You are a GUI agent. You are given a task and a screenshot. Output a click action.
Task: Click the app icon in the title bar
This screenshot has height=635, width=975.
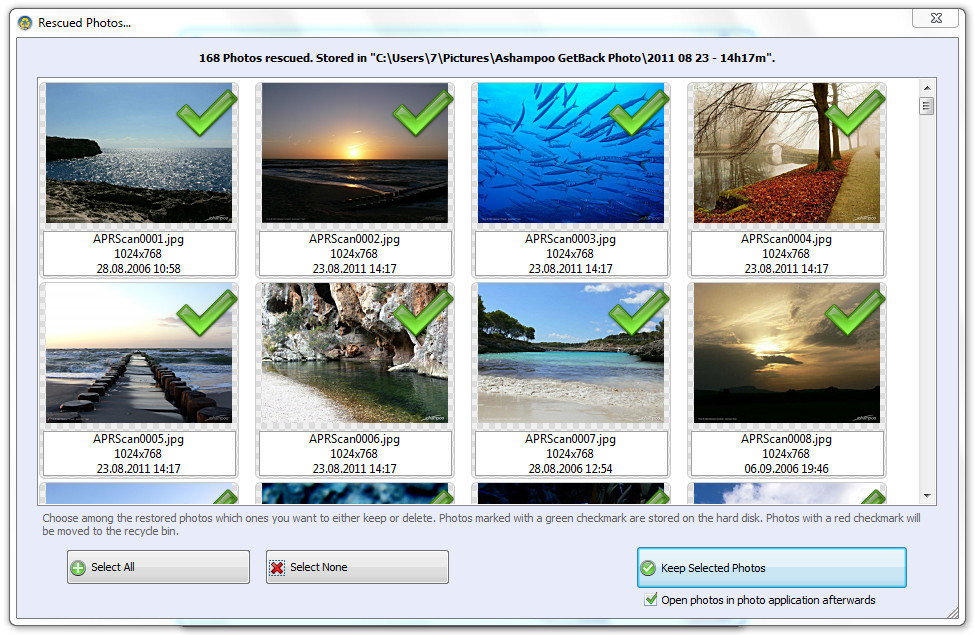point(25,23)
